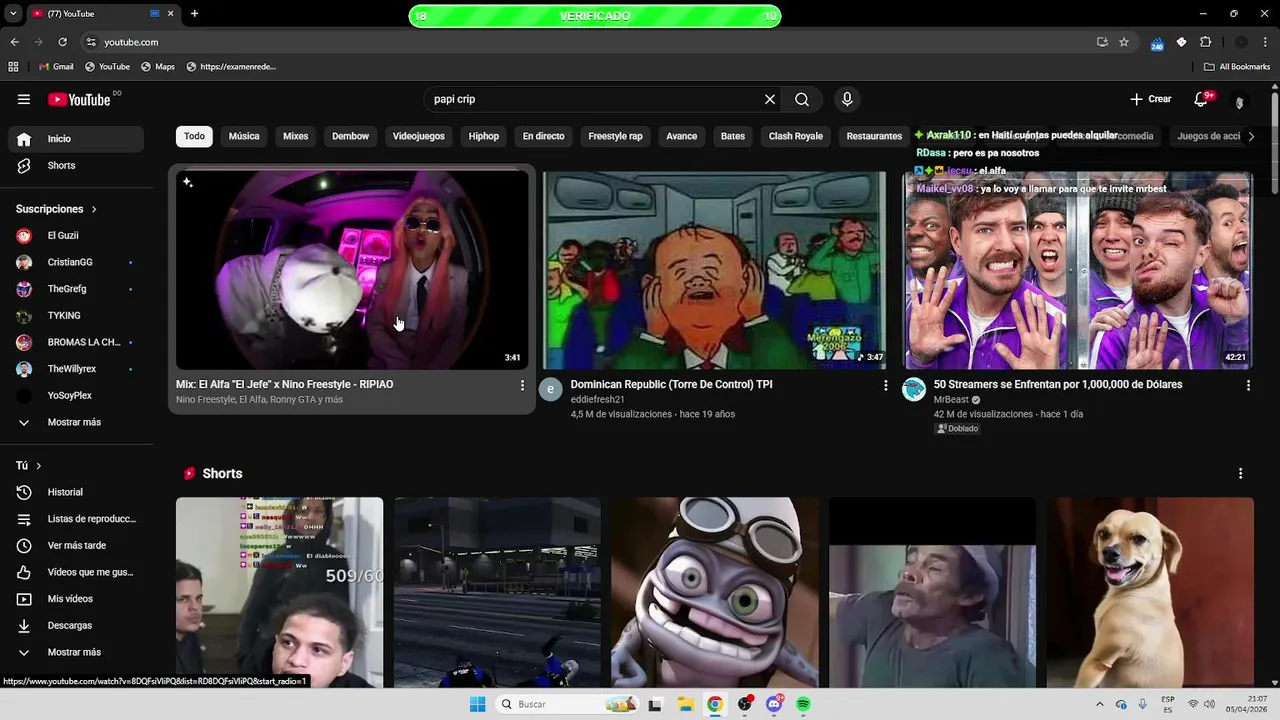Image resolution: width=1280 pixels, height=720 pixels.
Task: Open Spotify from the taskbar
Action: click(803, 704)
